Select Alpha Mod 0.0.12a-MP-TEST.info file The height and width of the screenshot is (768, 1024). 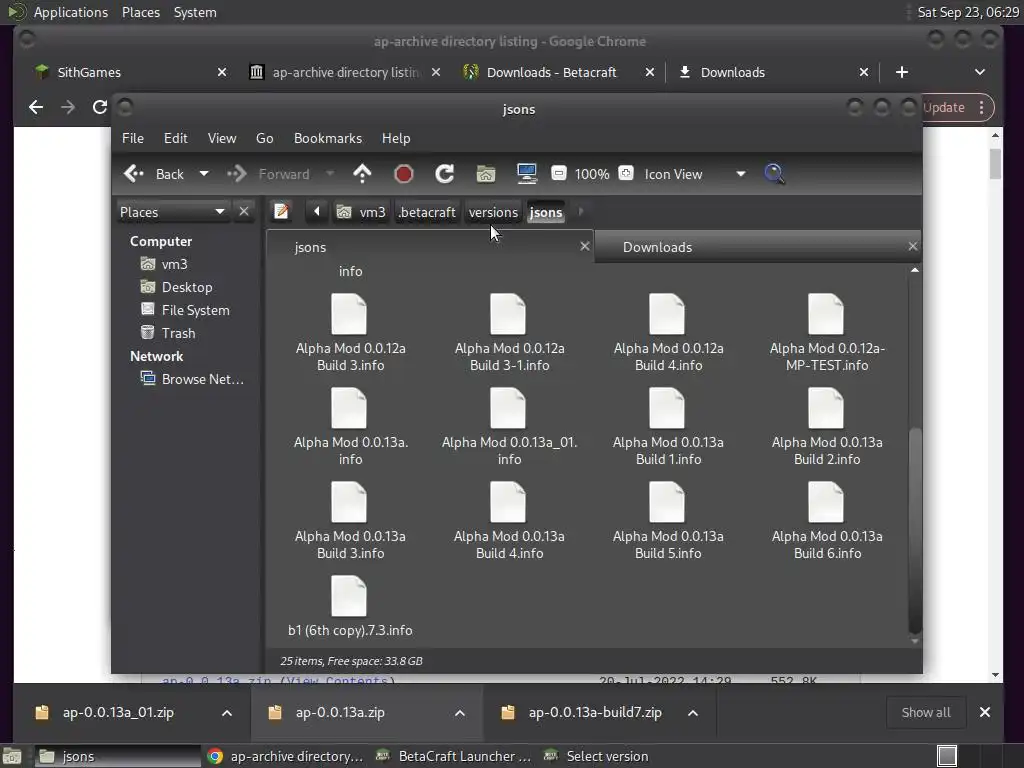pyautogui.click(x=827, y=333)
